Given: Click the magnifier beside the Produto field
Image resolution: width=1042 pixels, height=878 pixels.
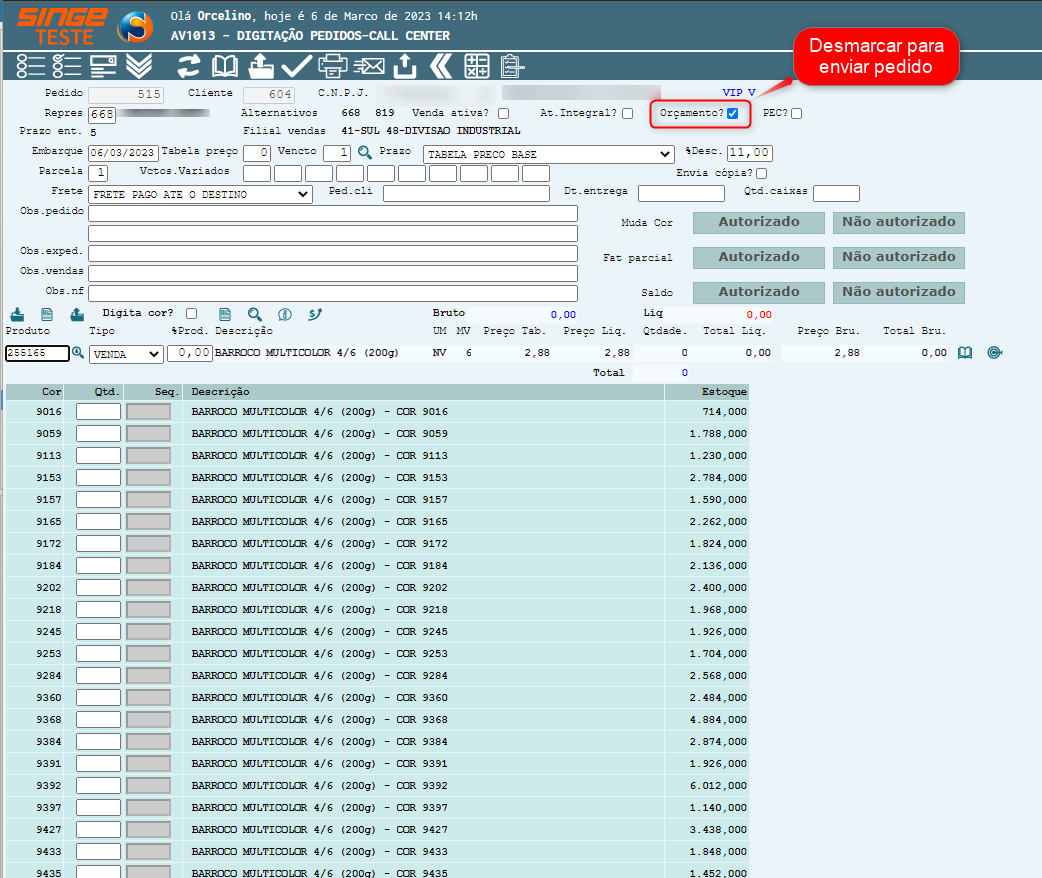Looking at the screenshot, I should click(78, 353).
